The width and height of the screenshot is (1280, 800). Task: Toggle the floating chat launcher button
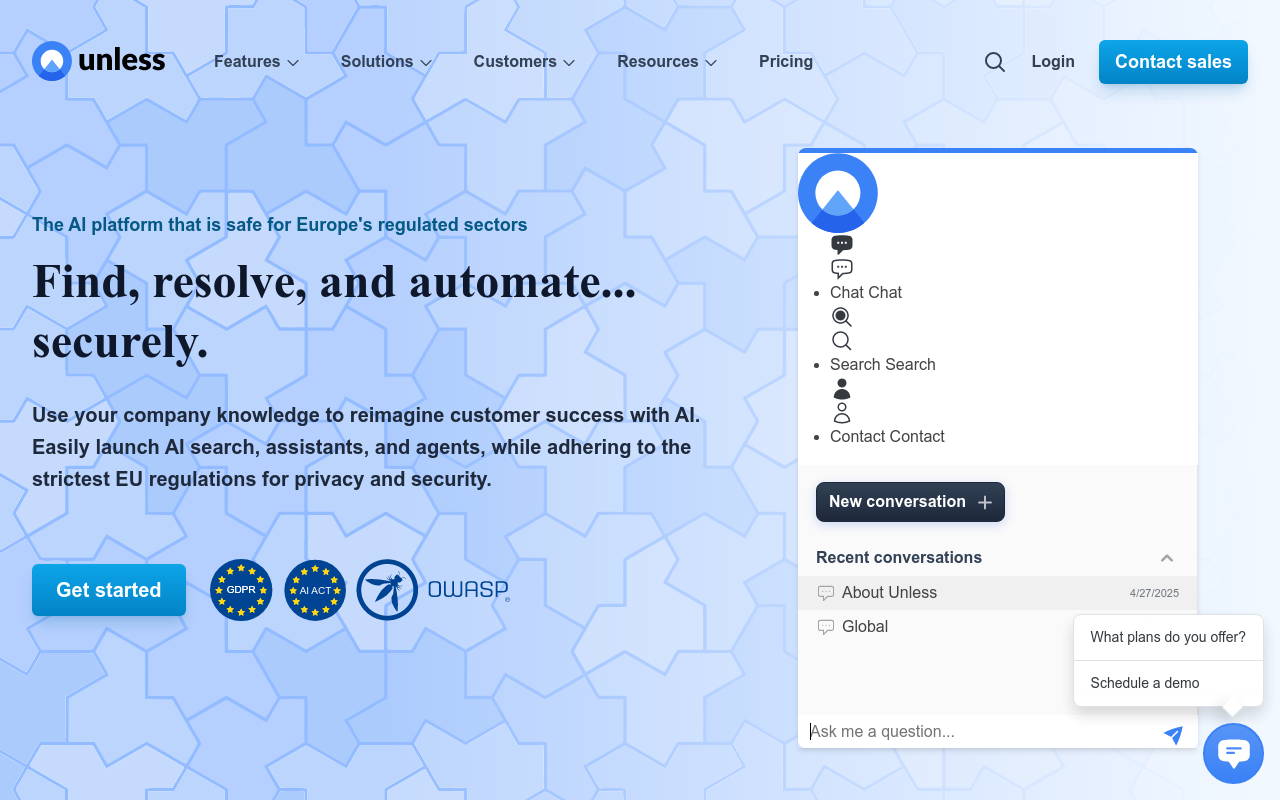1233,753
